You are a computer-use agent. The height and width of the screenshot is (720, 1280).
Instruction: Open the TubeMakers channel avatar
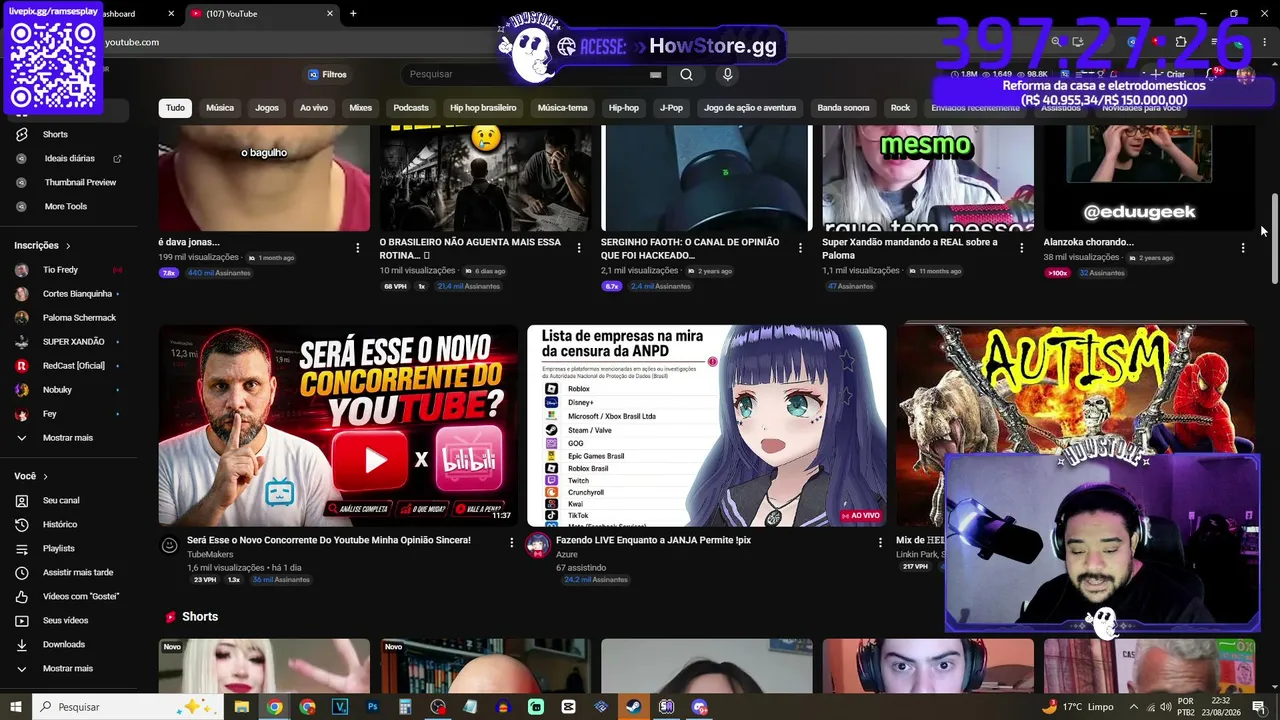170,545
